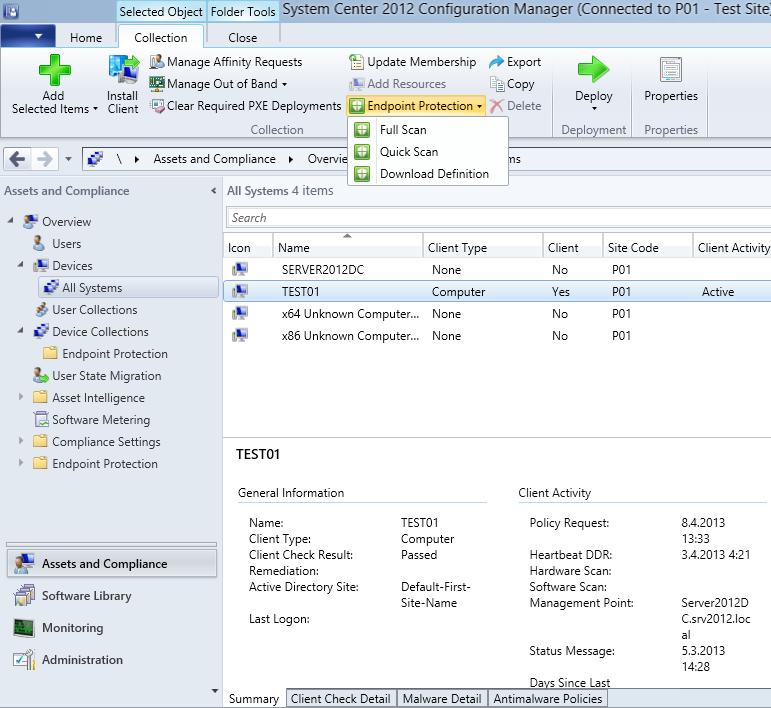Click Add Resources in the ribbon

pos(397,84)
